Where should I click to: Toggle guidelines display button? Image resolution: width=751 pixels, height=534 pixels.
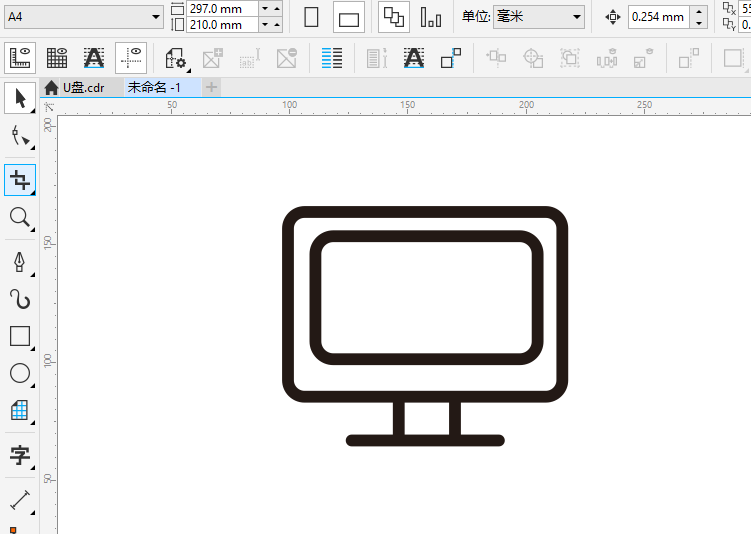pos(131,59)
